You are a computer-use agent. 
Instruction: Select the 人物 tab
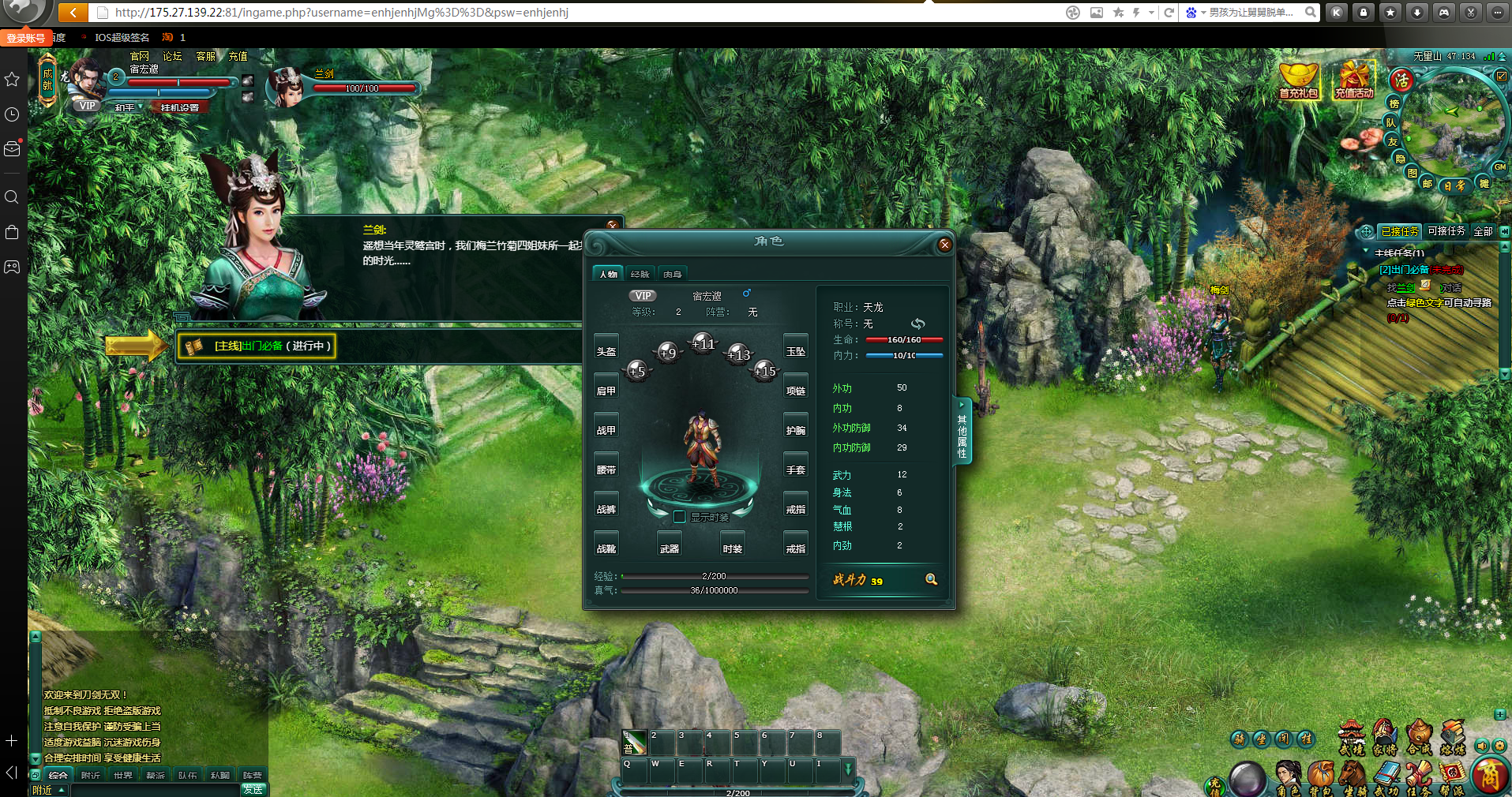[x=608, y=274]
